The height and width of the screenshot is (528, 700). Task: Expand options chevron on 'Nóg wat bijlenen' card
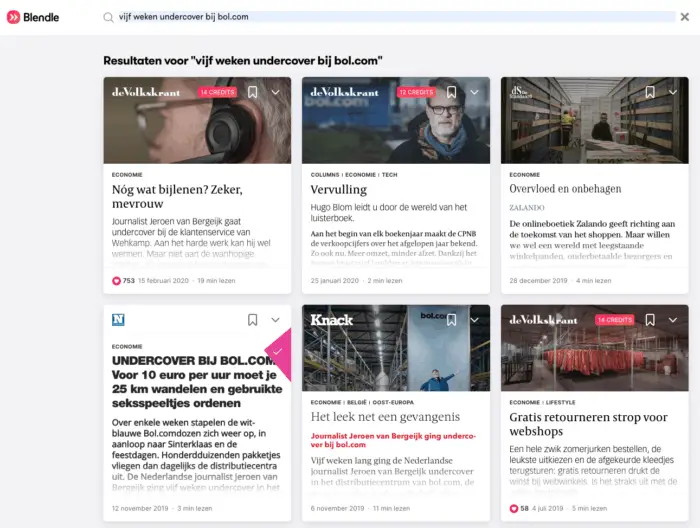tap(275, 92)
